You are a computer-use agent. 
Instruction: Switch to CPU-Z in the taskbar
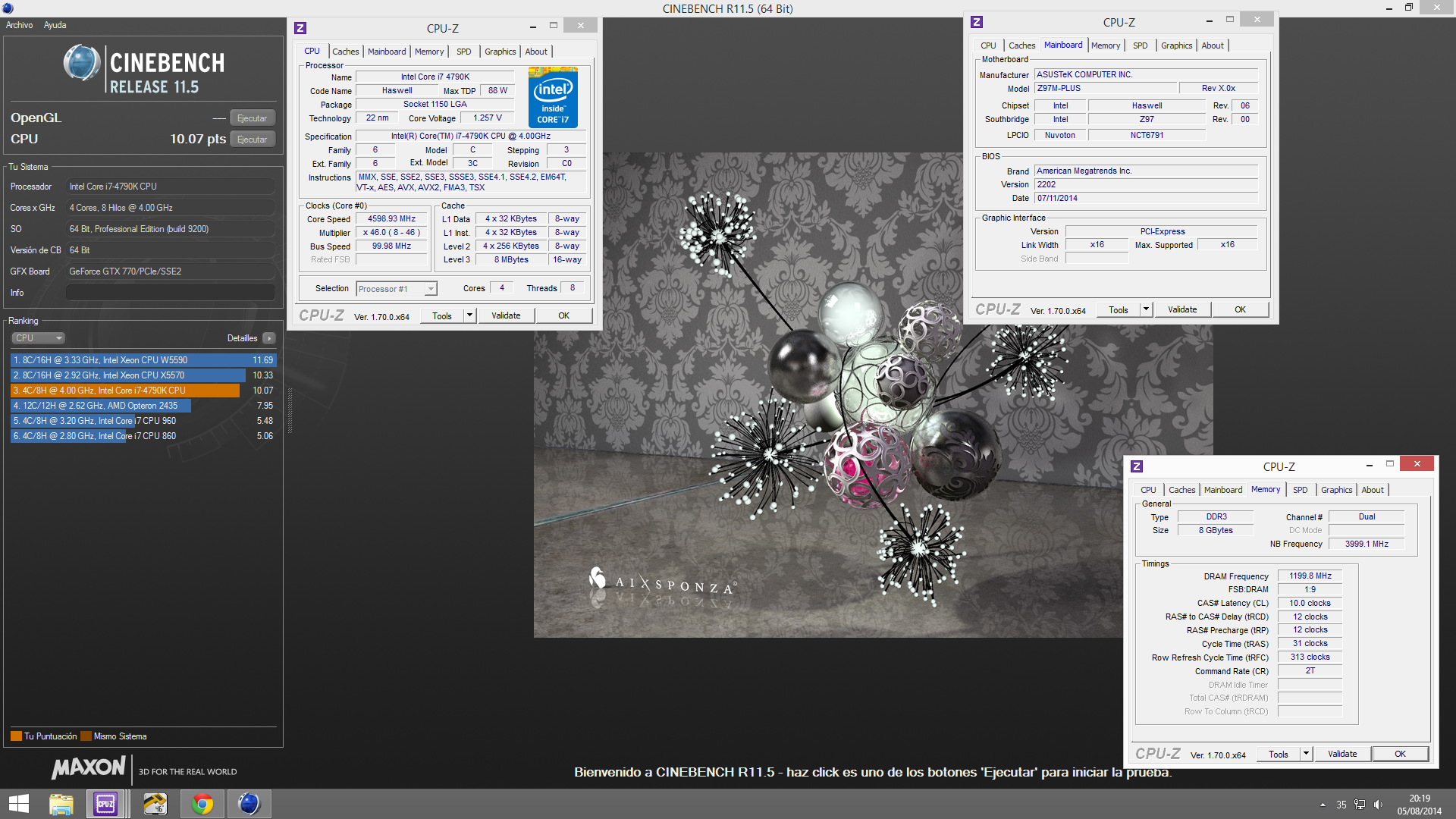tap(105, 804)
